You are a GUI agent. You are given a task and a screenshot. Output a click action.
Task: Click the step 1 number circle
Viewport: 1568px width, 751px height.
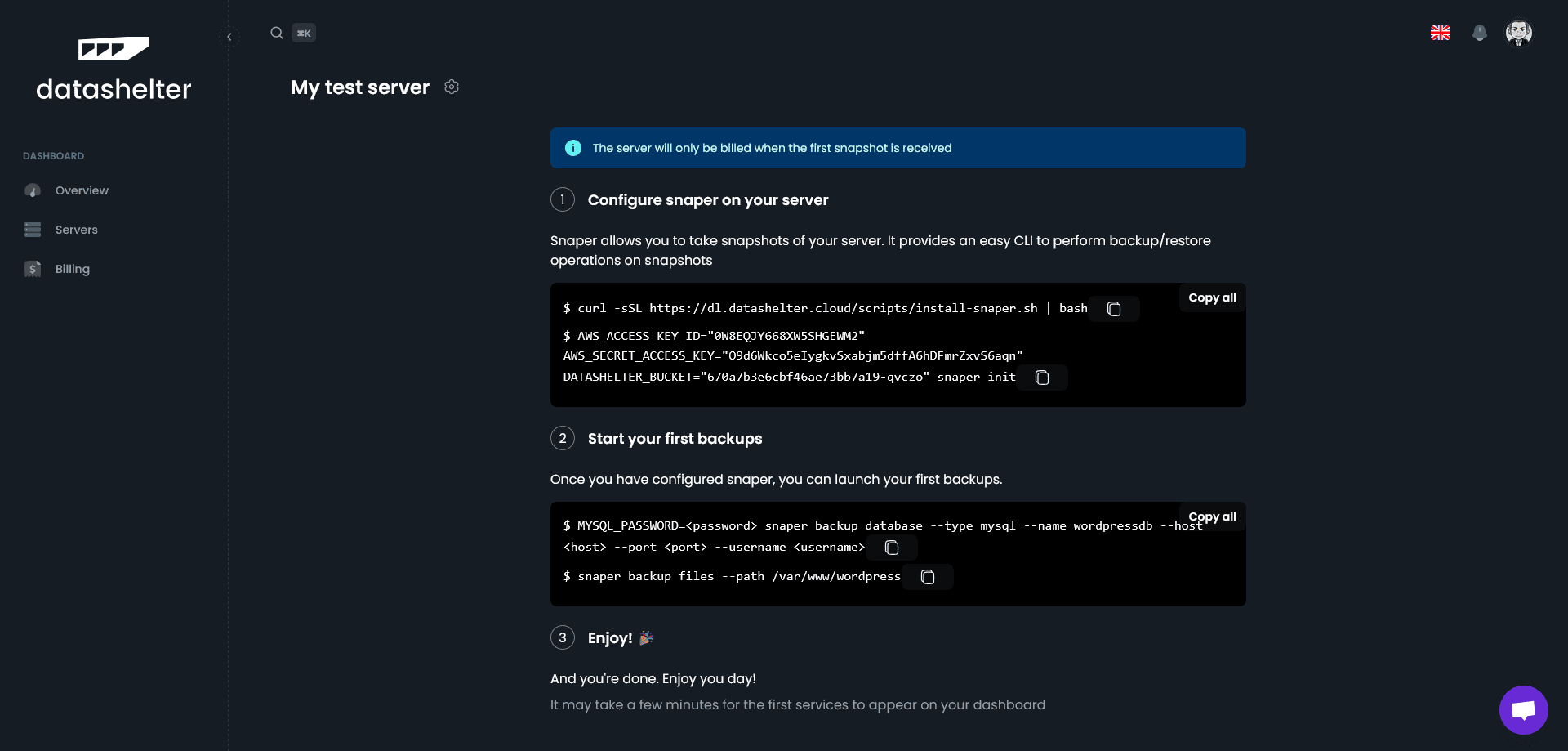click(x=563, y=200)
